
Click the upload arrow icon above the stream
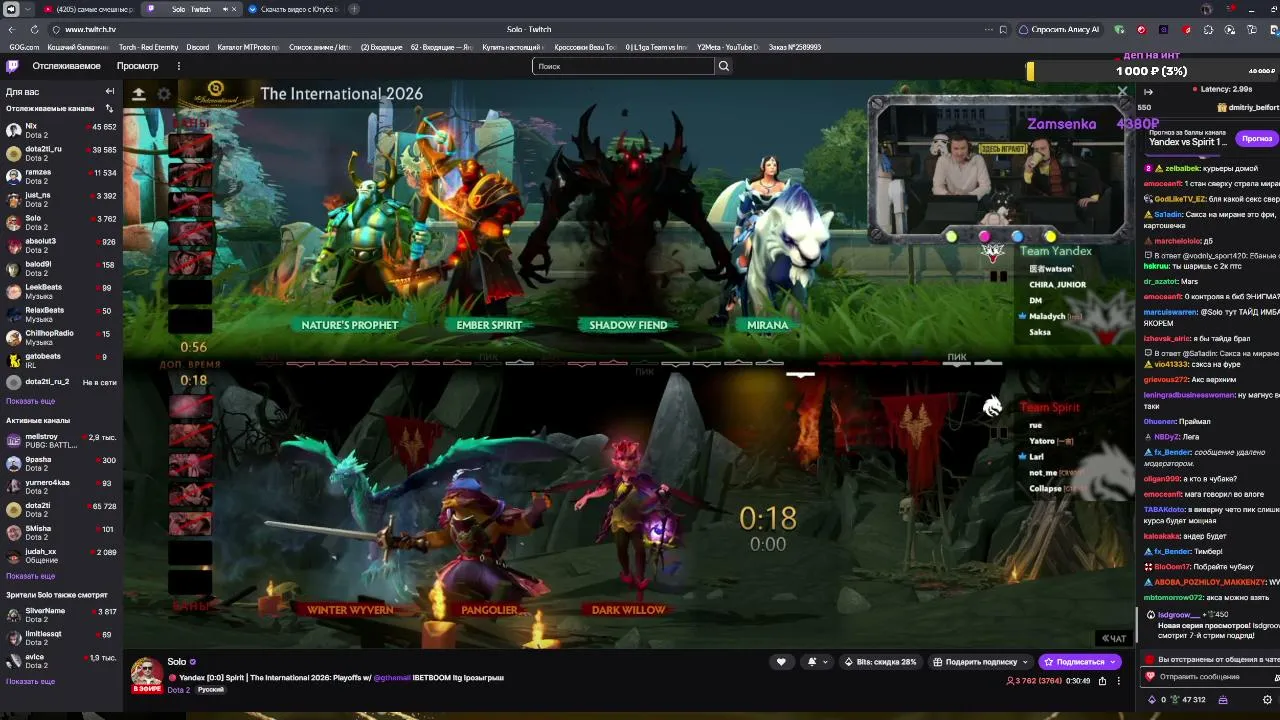tap(139, 94)
